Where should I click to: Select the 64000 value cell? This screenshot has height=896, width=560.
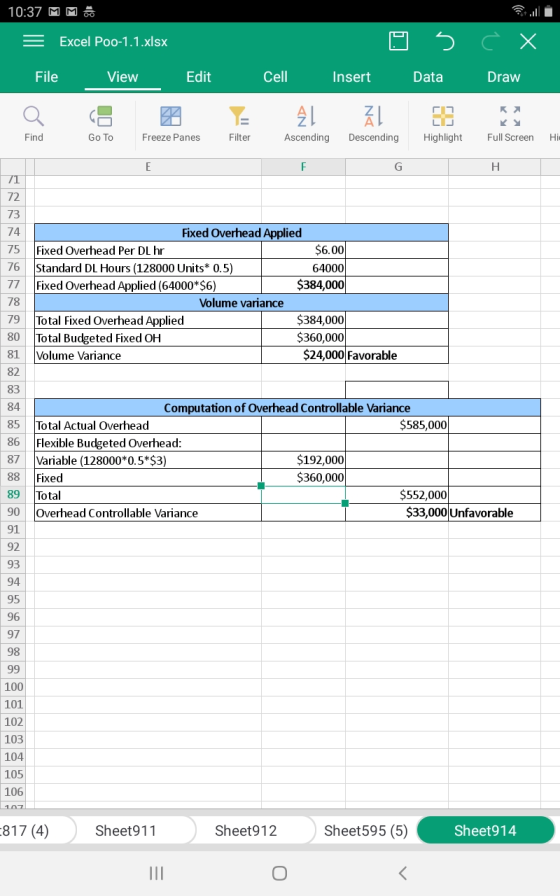coord(303,268)
